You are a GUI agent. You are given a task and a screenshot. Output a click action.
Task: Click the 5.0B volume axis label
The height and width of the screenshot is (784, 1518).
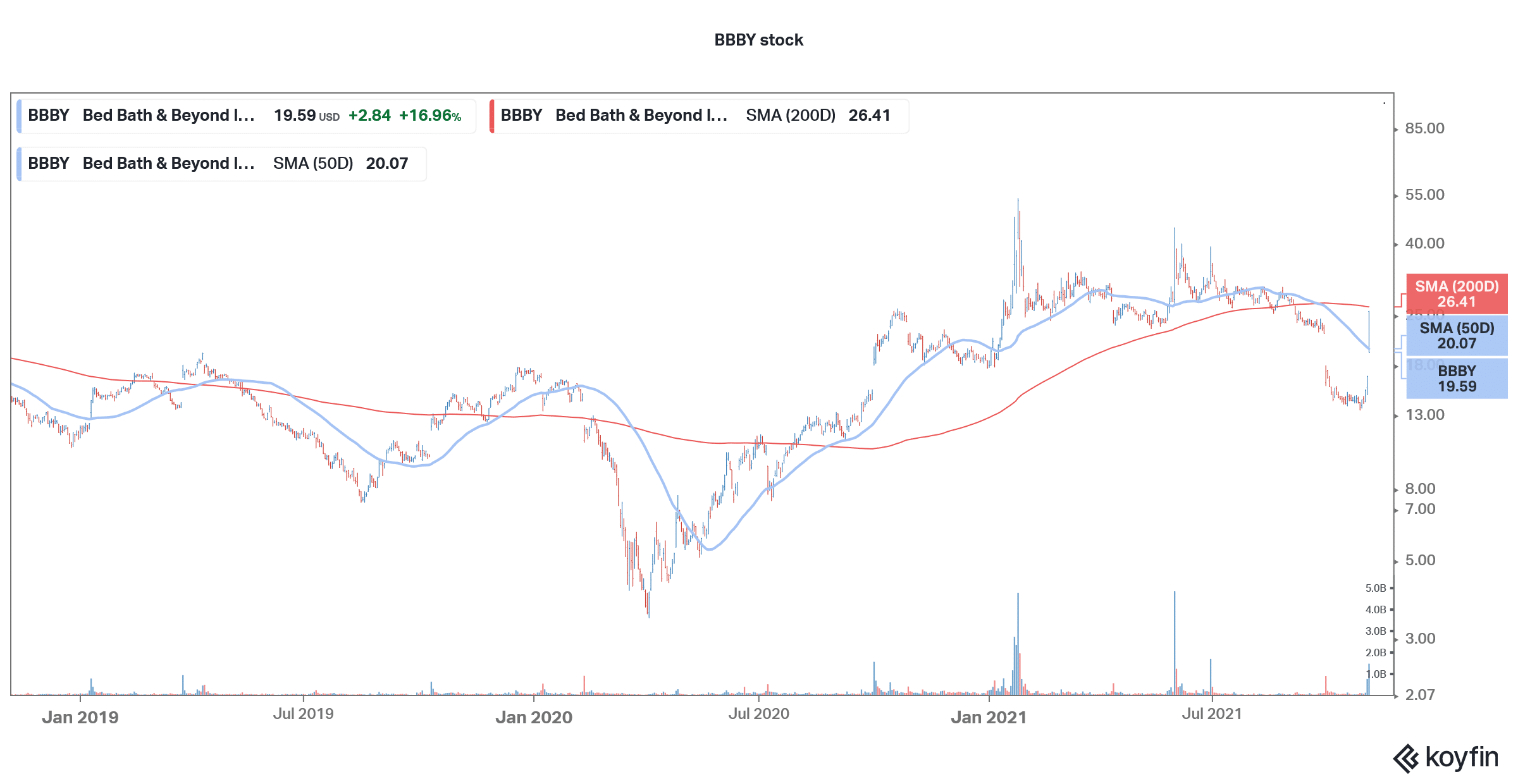pos(1376,588)
